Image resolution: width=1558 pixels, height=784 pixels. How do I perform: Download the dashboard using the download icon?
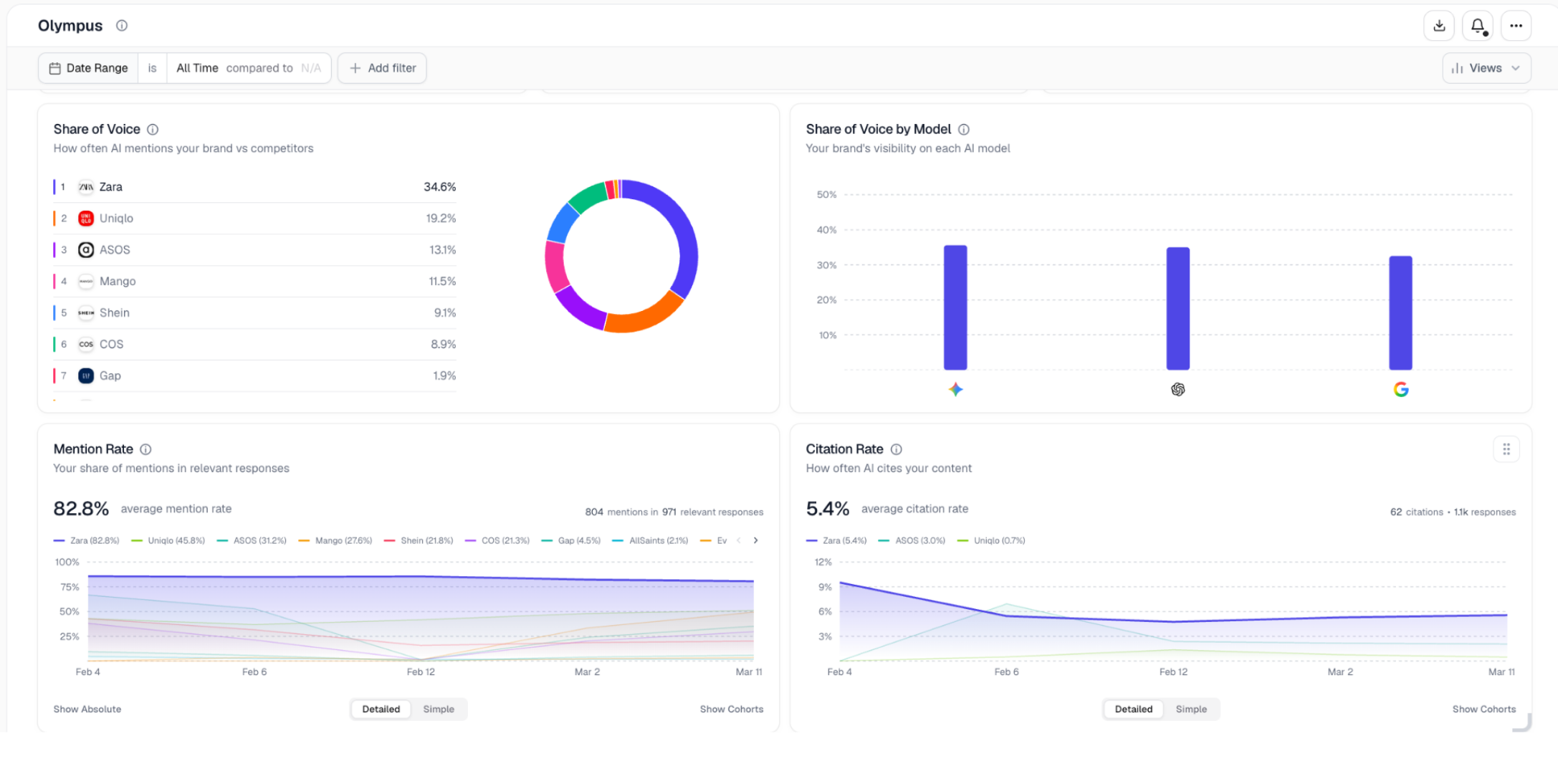pos(1439,26)
